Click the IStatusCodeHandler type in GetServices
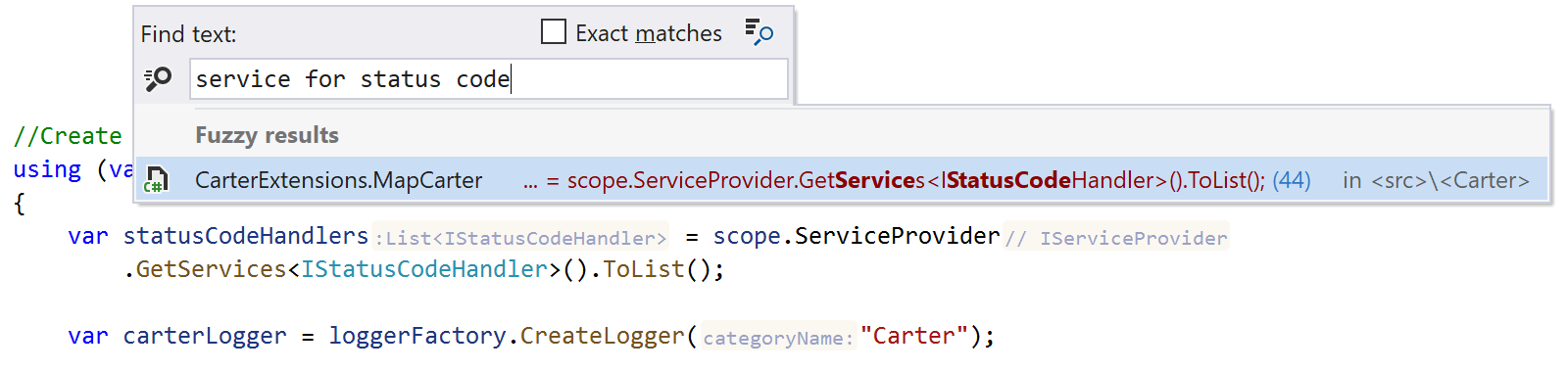 click(423, 269)
